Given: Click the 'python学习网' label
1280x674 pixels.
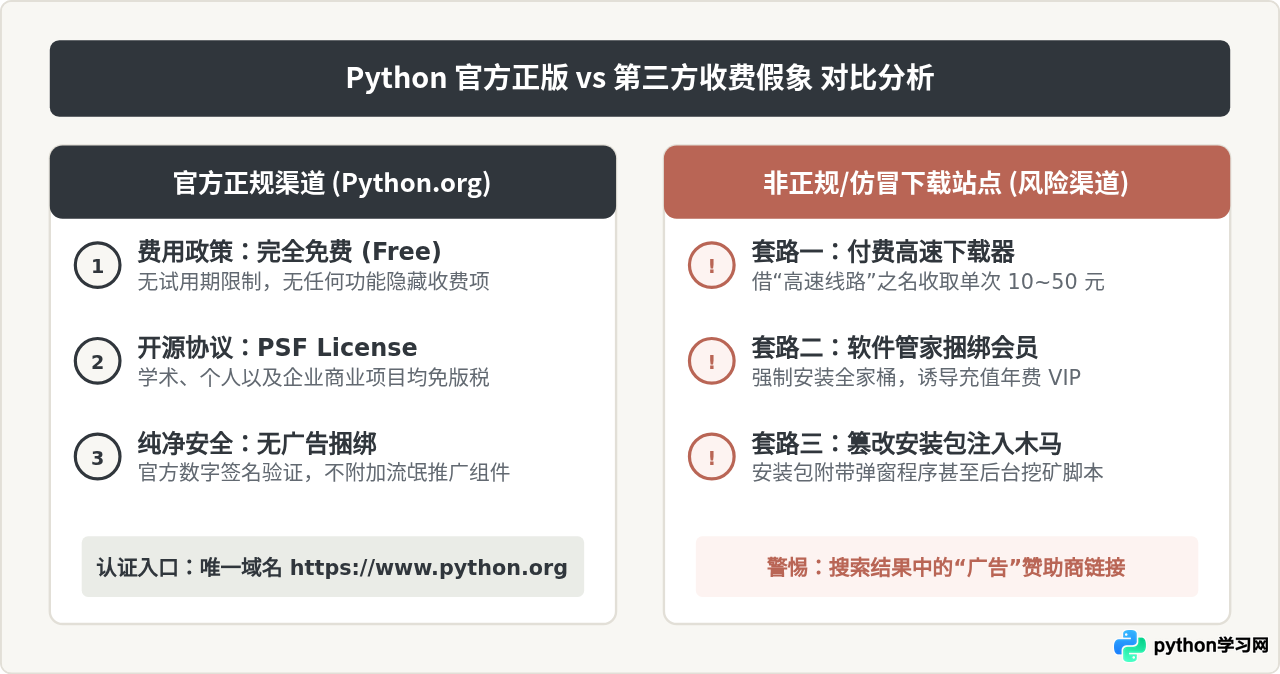Looking at the screenshot, I should [x=1211, y=646].
